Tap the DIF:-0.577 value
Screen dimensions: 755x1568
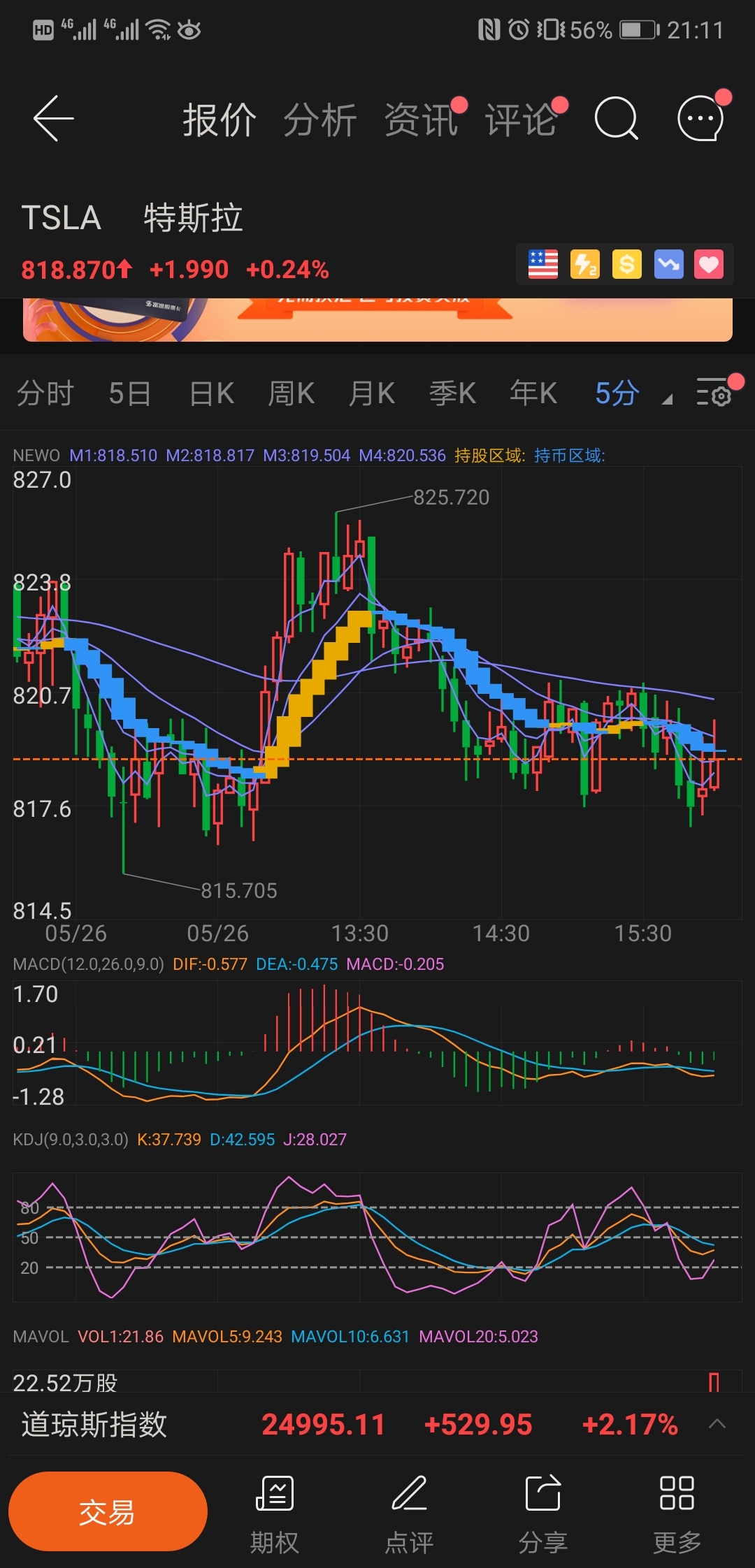coord(210,964)
